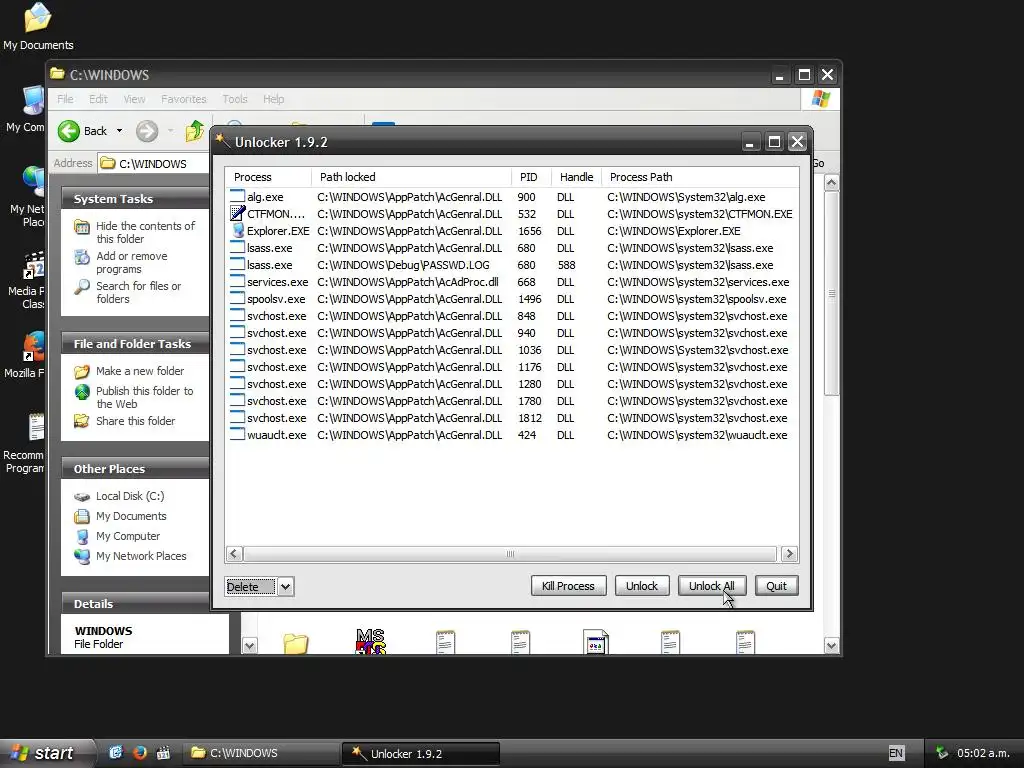Open the Help menu in Explorer
The image size is (1024, 768).
274,99
